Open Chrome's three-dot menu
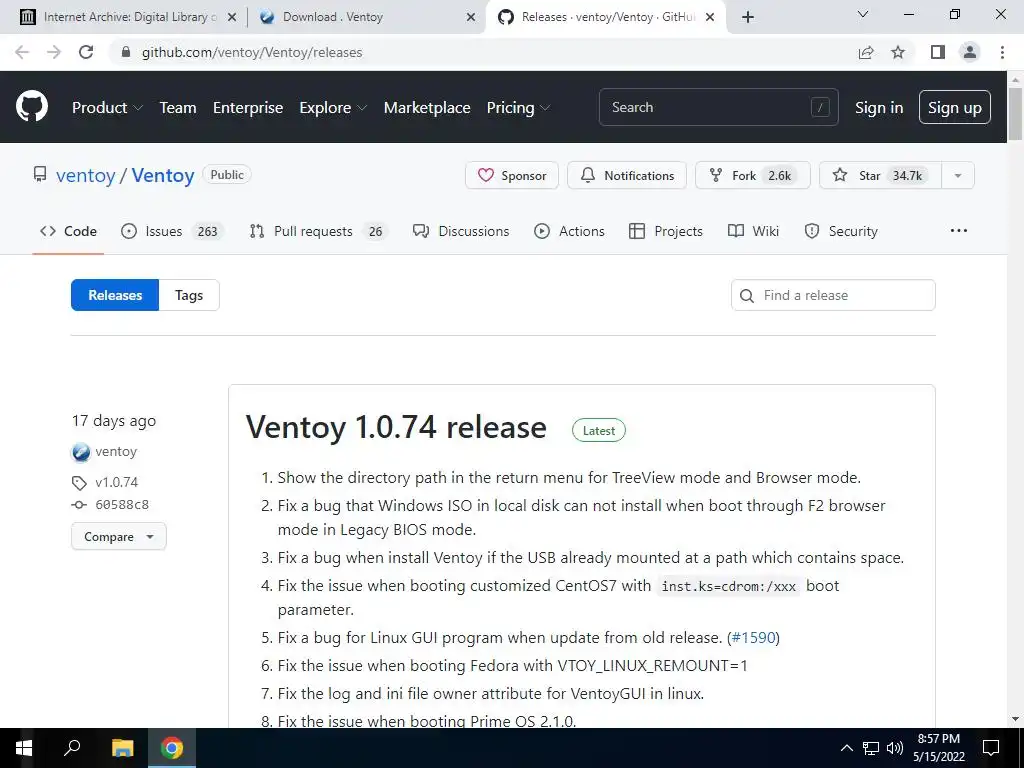Image resolution: width=1024 pixels, height=768 pixels. [1002, 52]
